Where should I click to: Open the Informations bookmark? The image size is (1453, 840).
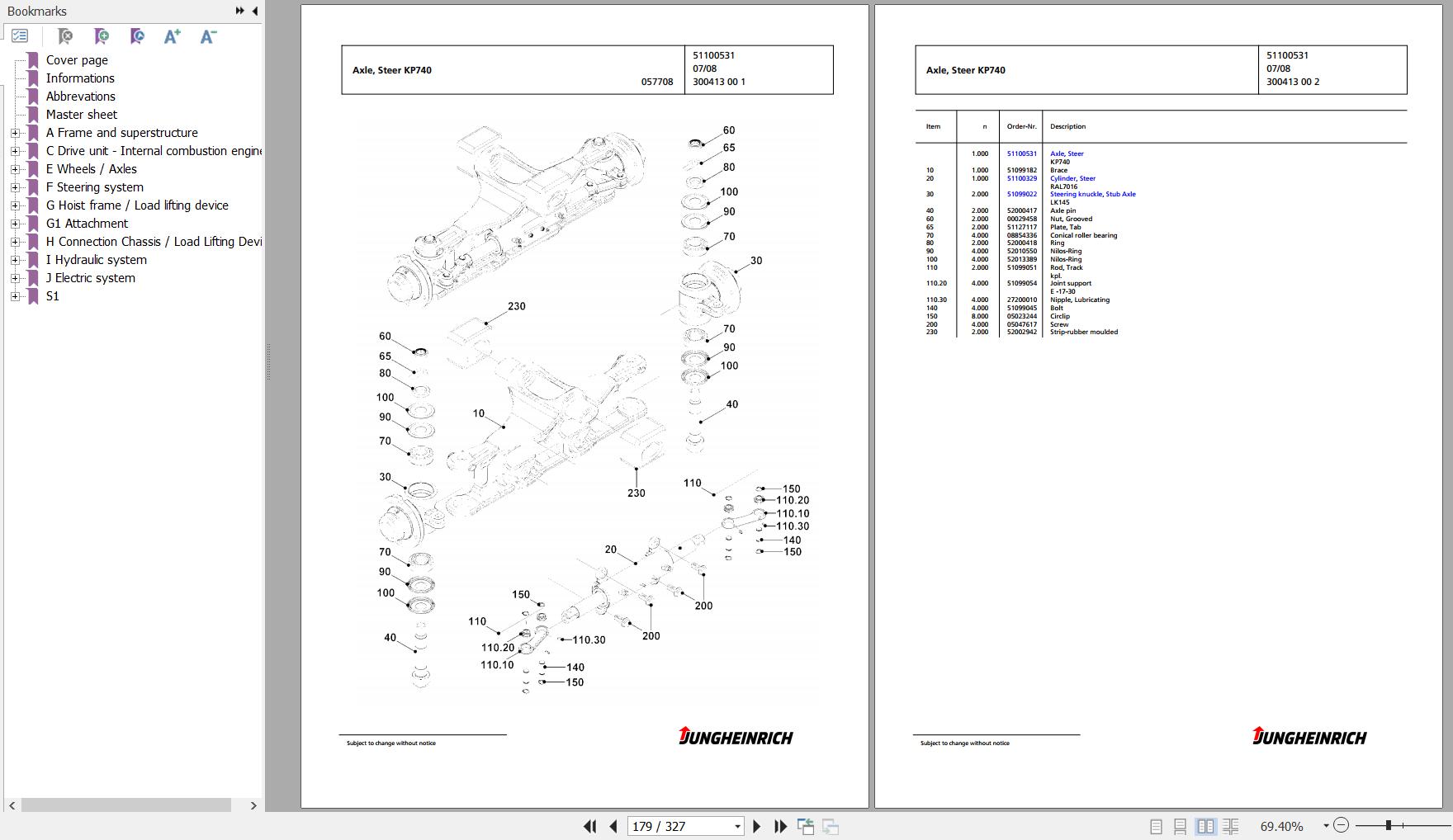80,78
